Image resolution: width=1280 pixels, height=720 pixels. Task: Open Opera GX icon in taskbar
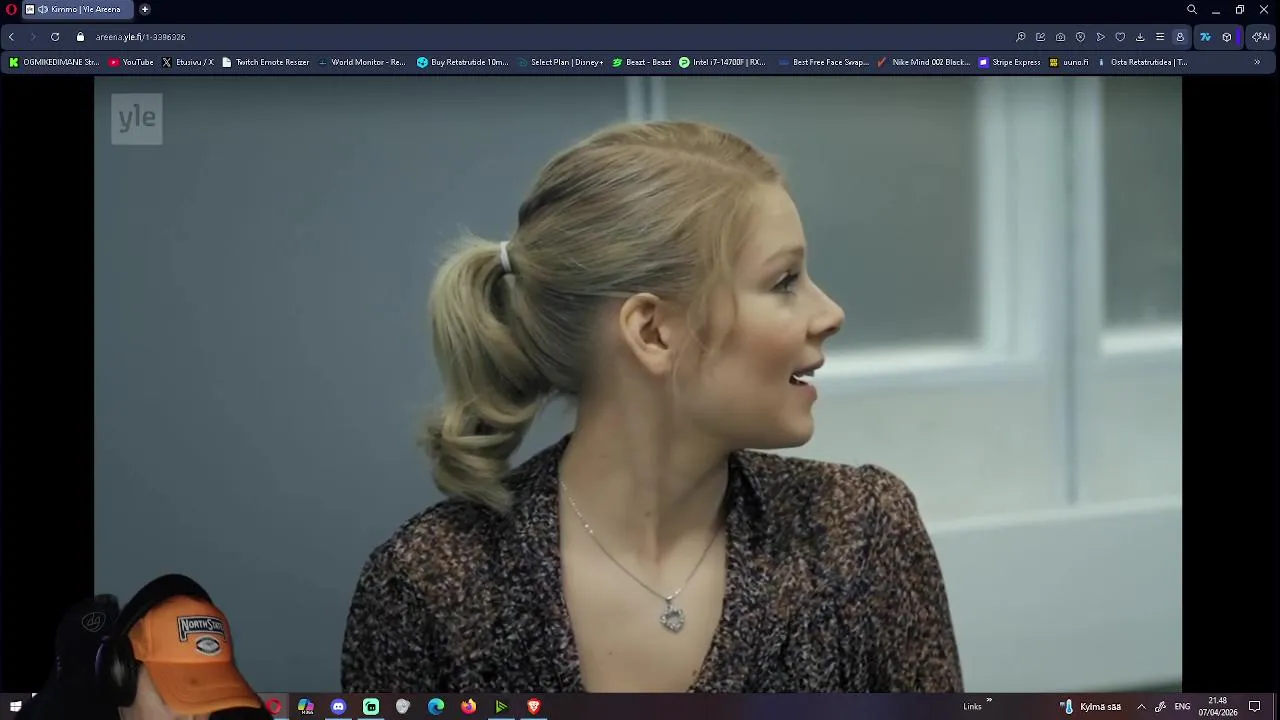pyautogui.click(x=274, y=707)
